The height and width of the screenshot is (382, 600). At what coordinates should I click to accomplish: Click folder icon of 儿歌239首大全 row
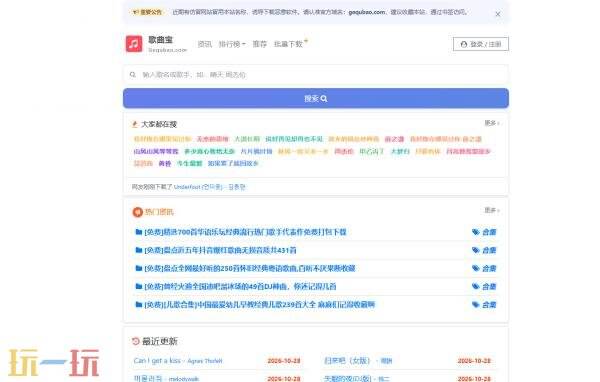tap(139, 304)
